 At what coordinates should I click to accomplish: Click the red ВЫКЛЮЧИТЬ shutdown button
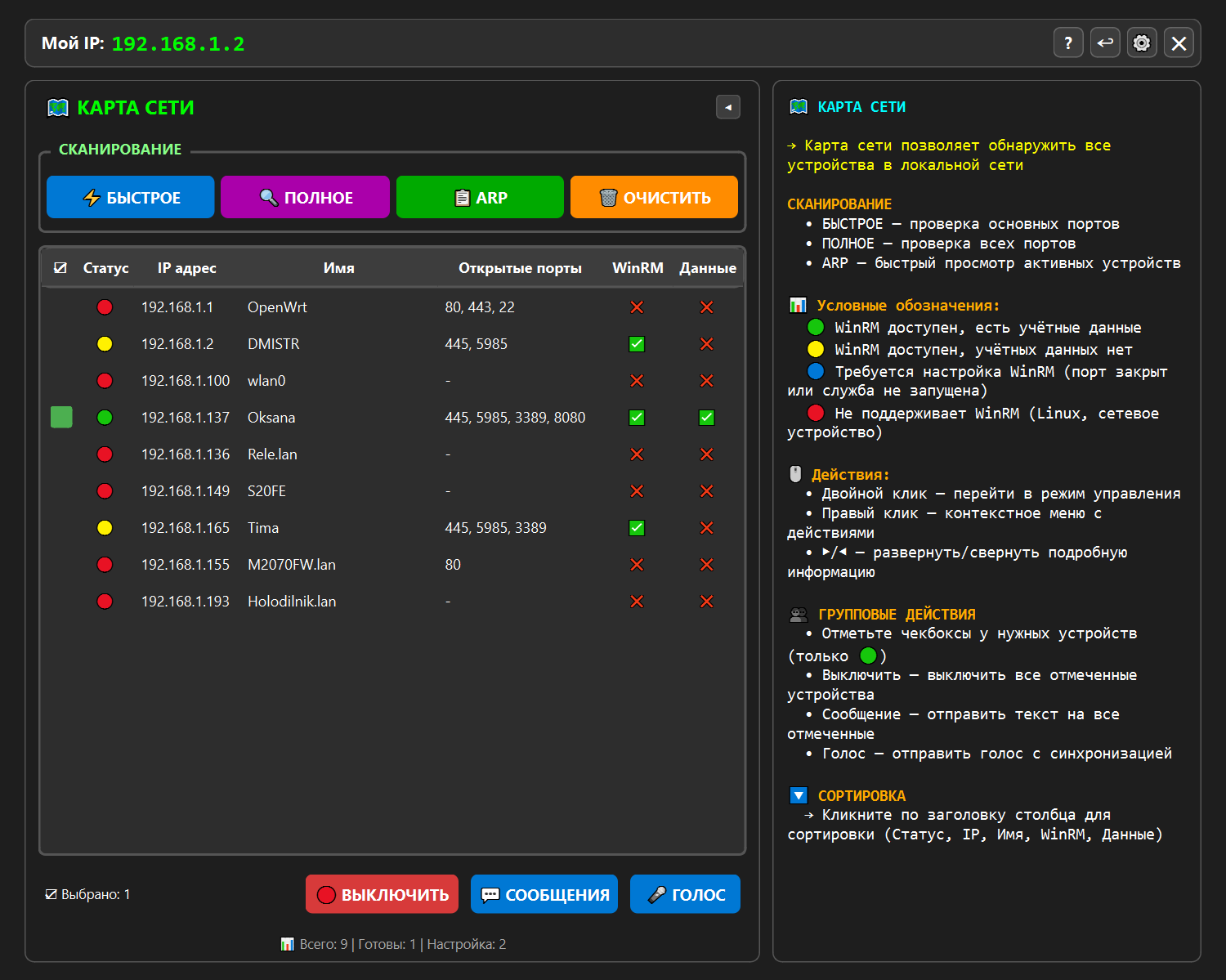pos(382,894)
